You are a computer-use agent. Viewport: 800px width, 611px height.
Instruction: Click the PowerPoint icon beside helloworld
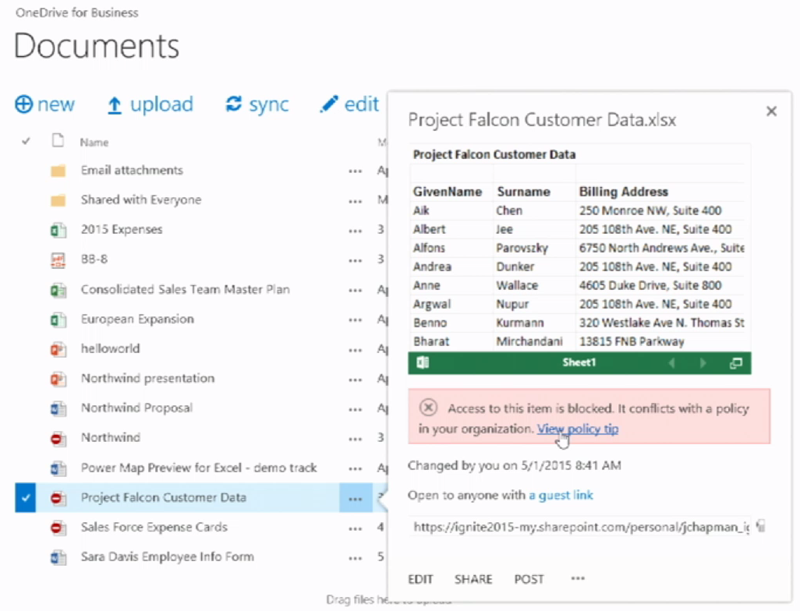[x=57, y=349]
